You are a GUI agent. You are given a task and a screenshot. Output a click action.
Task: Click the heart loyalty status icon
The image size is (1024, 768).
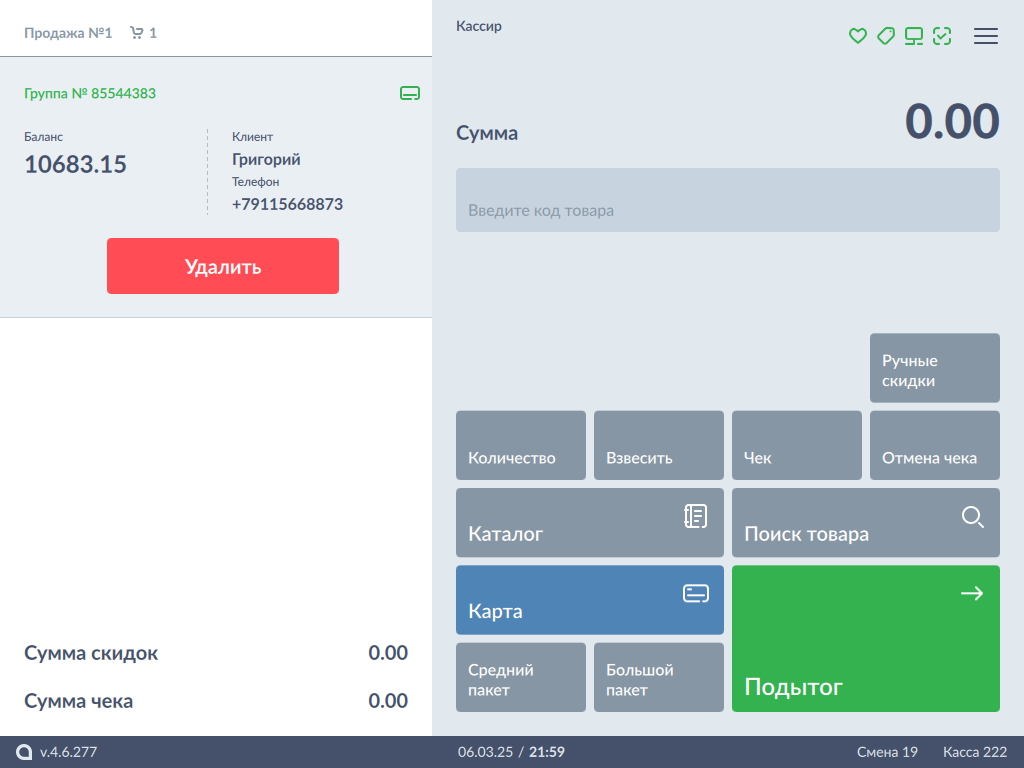(857, 36)
